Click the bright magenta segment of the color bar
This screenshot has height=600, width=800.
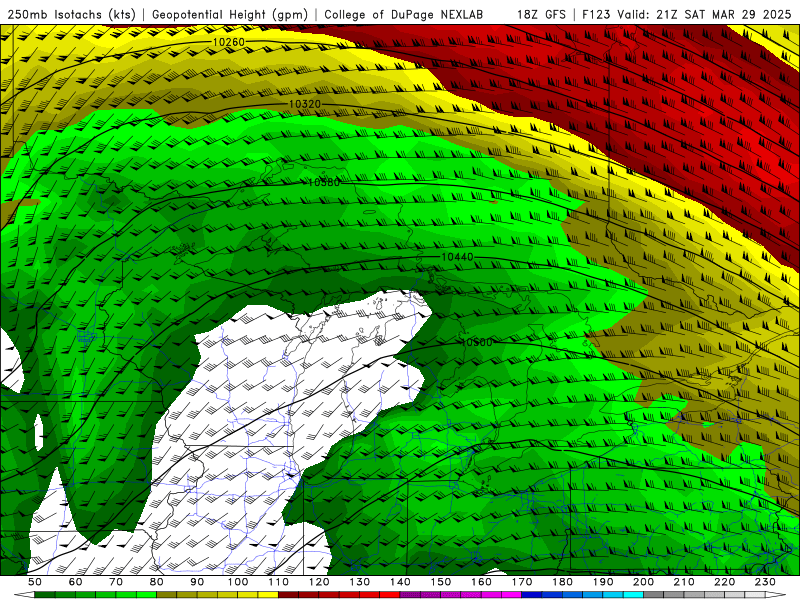pyautogui.click(x=512, y=595)
